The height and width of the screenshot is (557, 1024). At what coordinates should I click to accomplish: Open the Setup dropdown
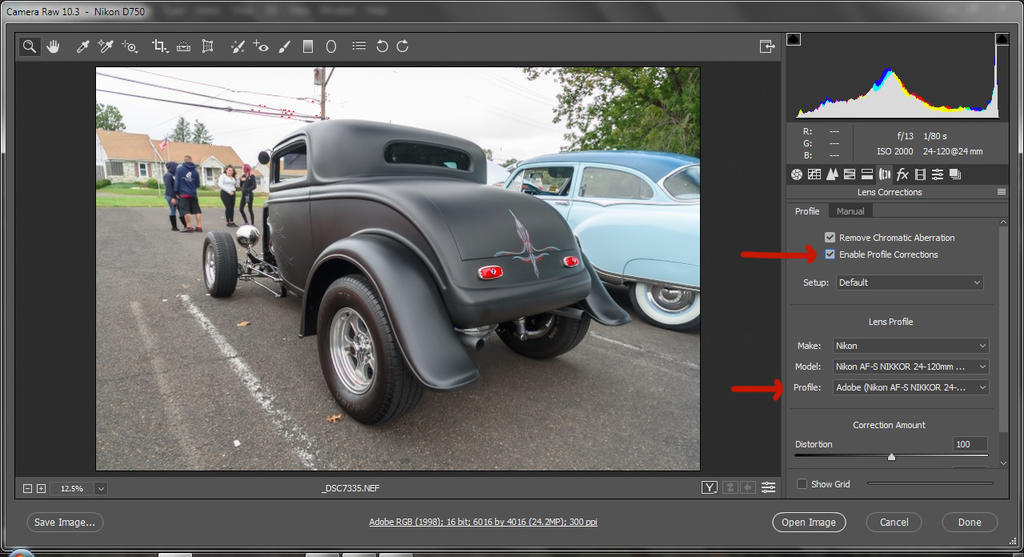coord(909,282)
